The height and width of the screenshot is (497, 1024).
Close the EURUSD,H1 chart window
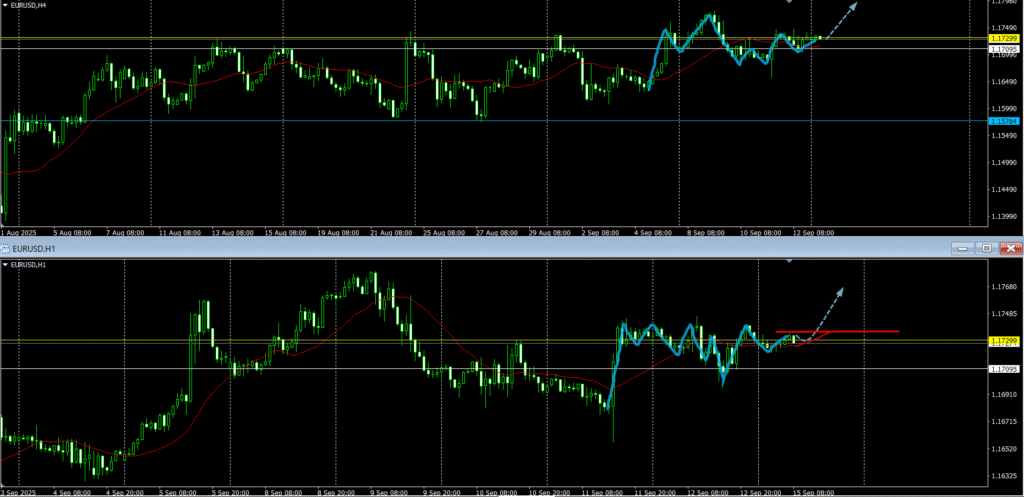[x=1010, y=247]
